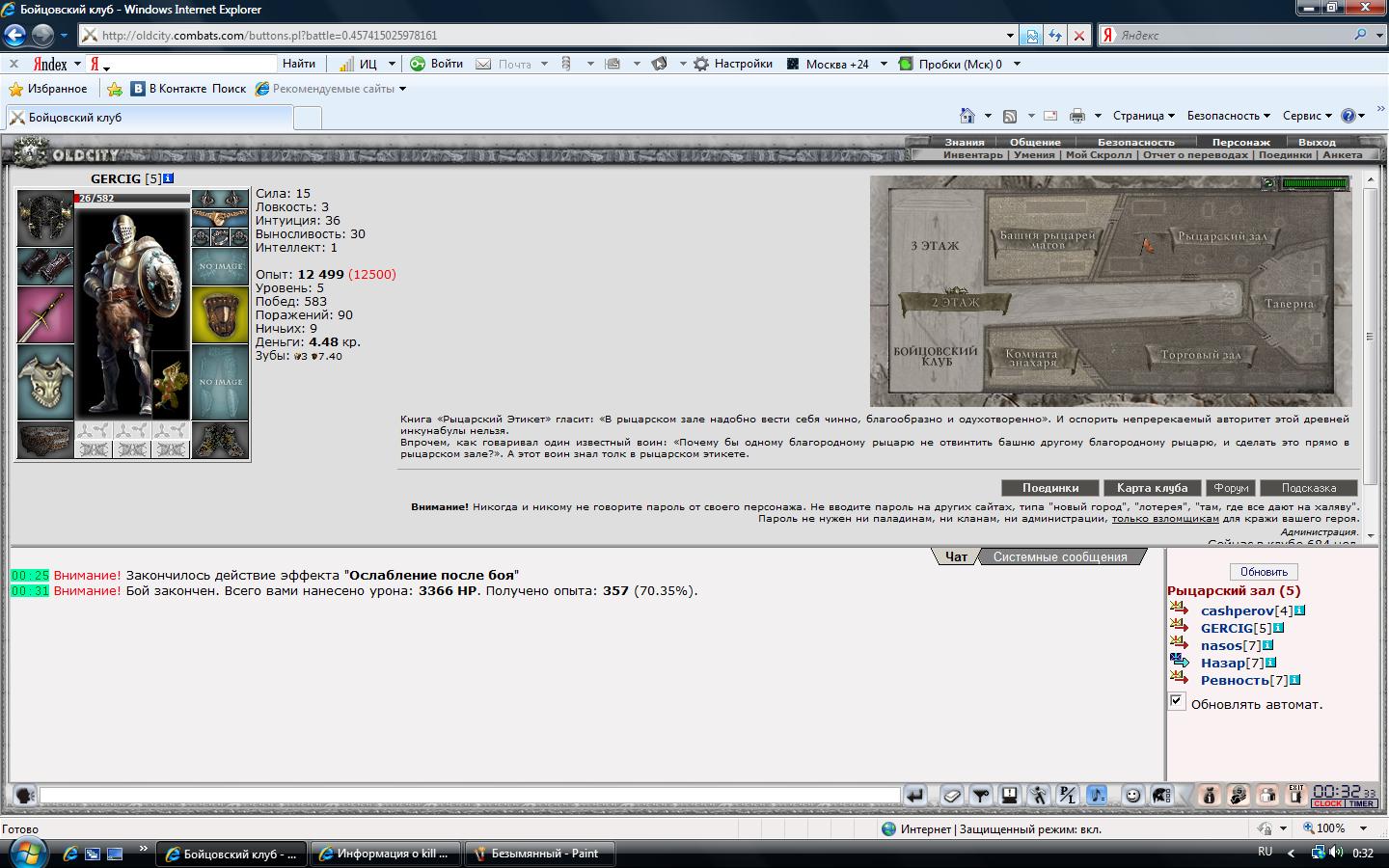Screen dimensions: 1389x868
Task: Select 3 ЭТАЖ on the map
Action: [935, 246]
